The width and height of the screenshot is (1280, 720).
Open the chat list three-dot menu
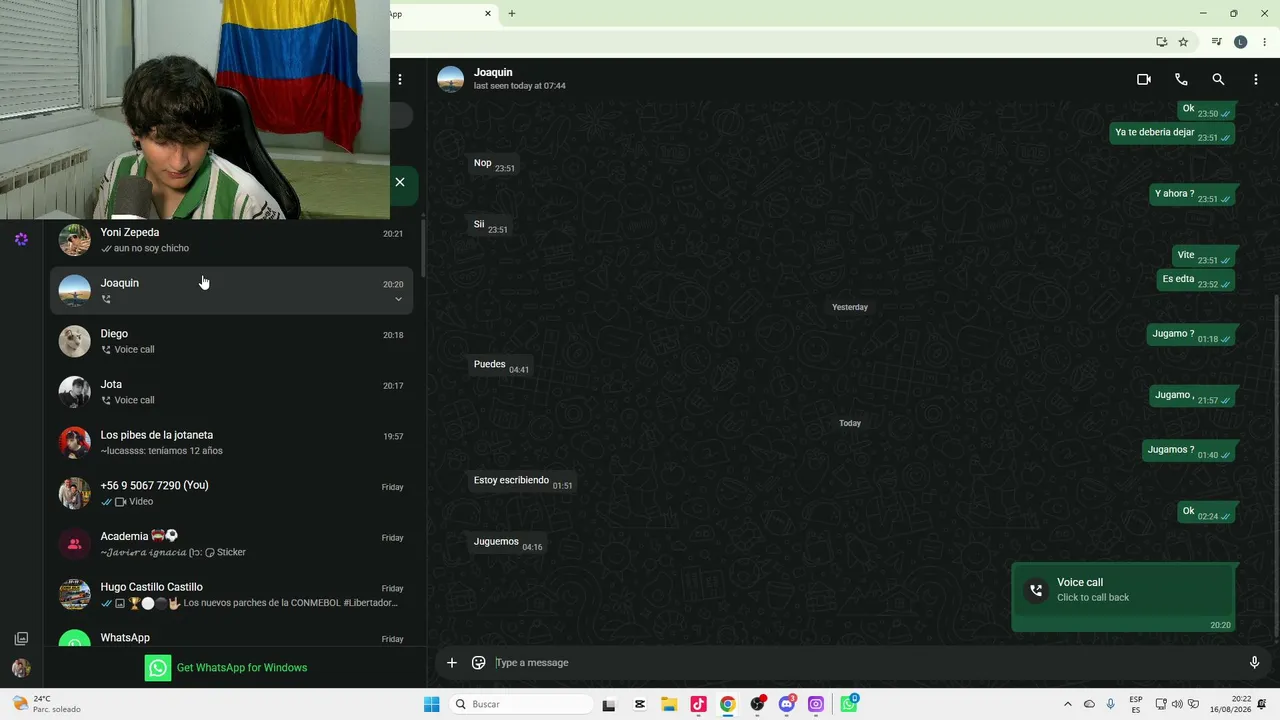(x=400, y=79)
